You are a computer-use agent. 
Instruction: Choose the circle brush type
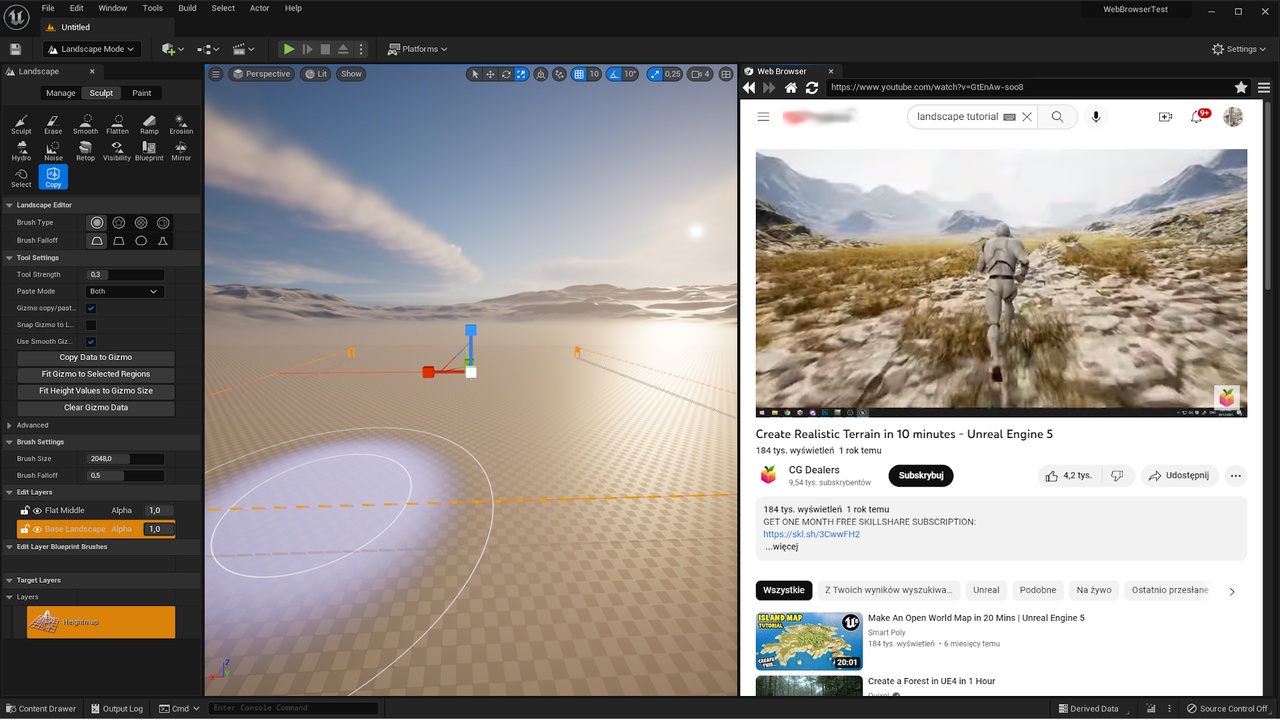(x=97, y=222)
